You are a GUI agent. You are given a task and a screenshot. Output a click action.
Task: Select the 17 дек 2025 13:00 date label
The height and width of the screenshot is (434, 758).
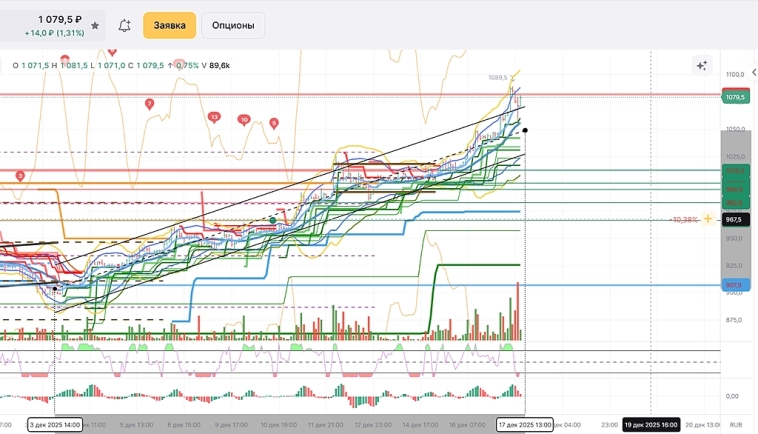[x=524, y=425]
